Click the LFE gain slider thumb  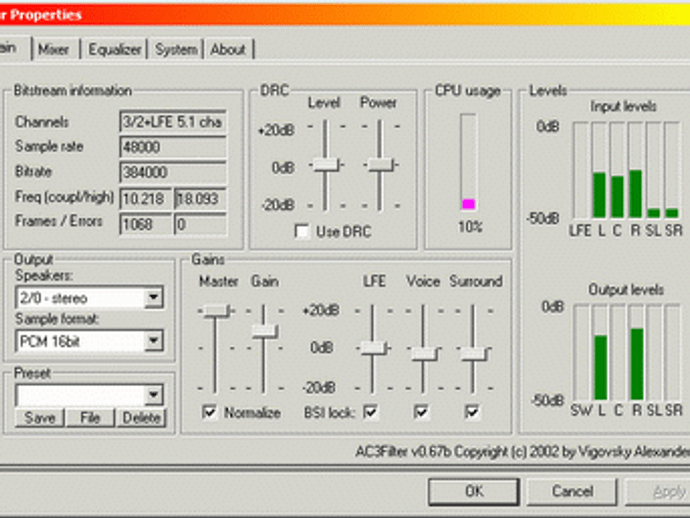click(373, 348)
